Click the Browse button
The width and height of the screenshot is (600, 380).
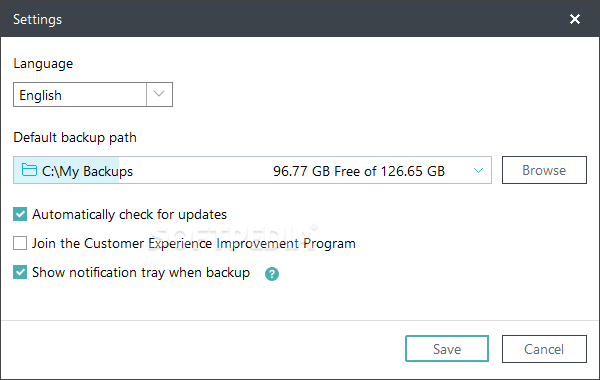[x=544, y=170]
